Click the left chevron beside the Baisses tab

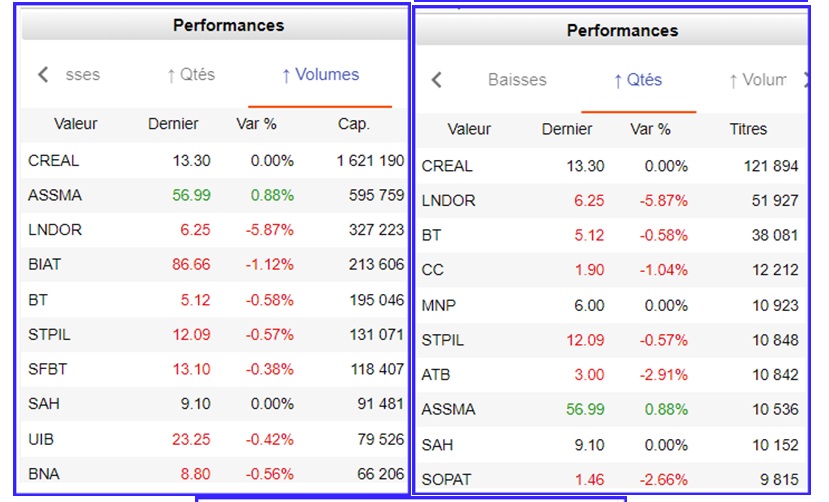(436, 80)
